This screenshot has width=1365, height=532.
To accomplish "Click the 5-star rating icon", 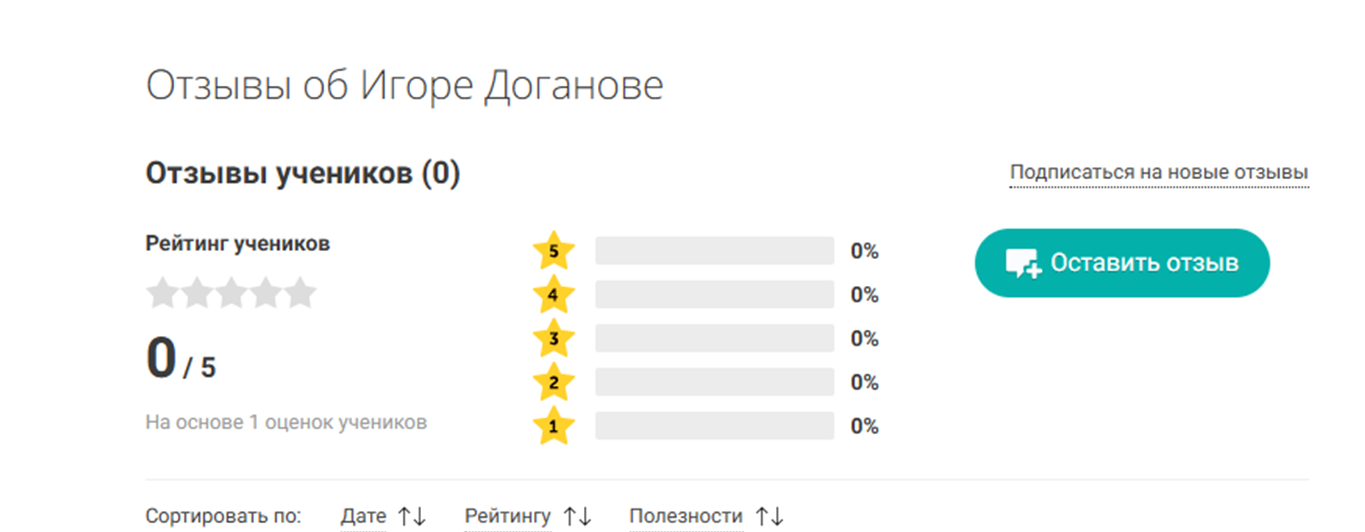I will [554, 251].
